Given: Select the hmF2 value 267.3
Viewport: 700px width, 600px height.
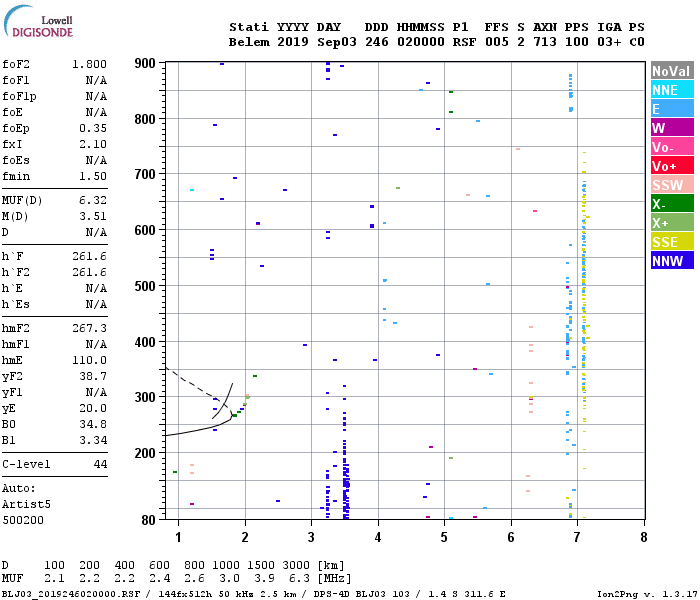Looking at the screenshot, I should click(x=89, y=328).
